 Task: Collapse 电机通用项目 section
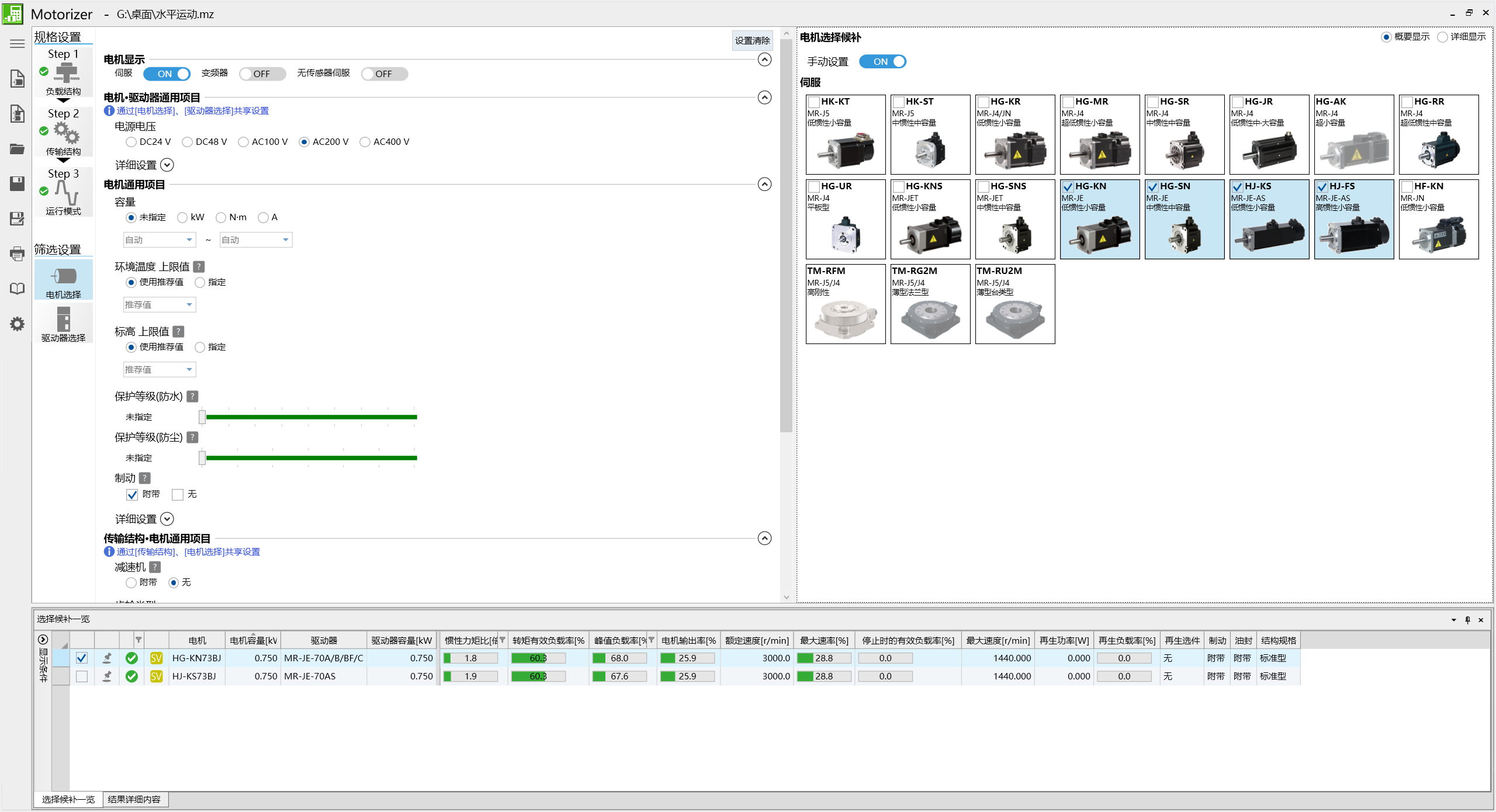click(x=764, y=185)
